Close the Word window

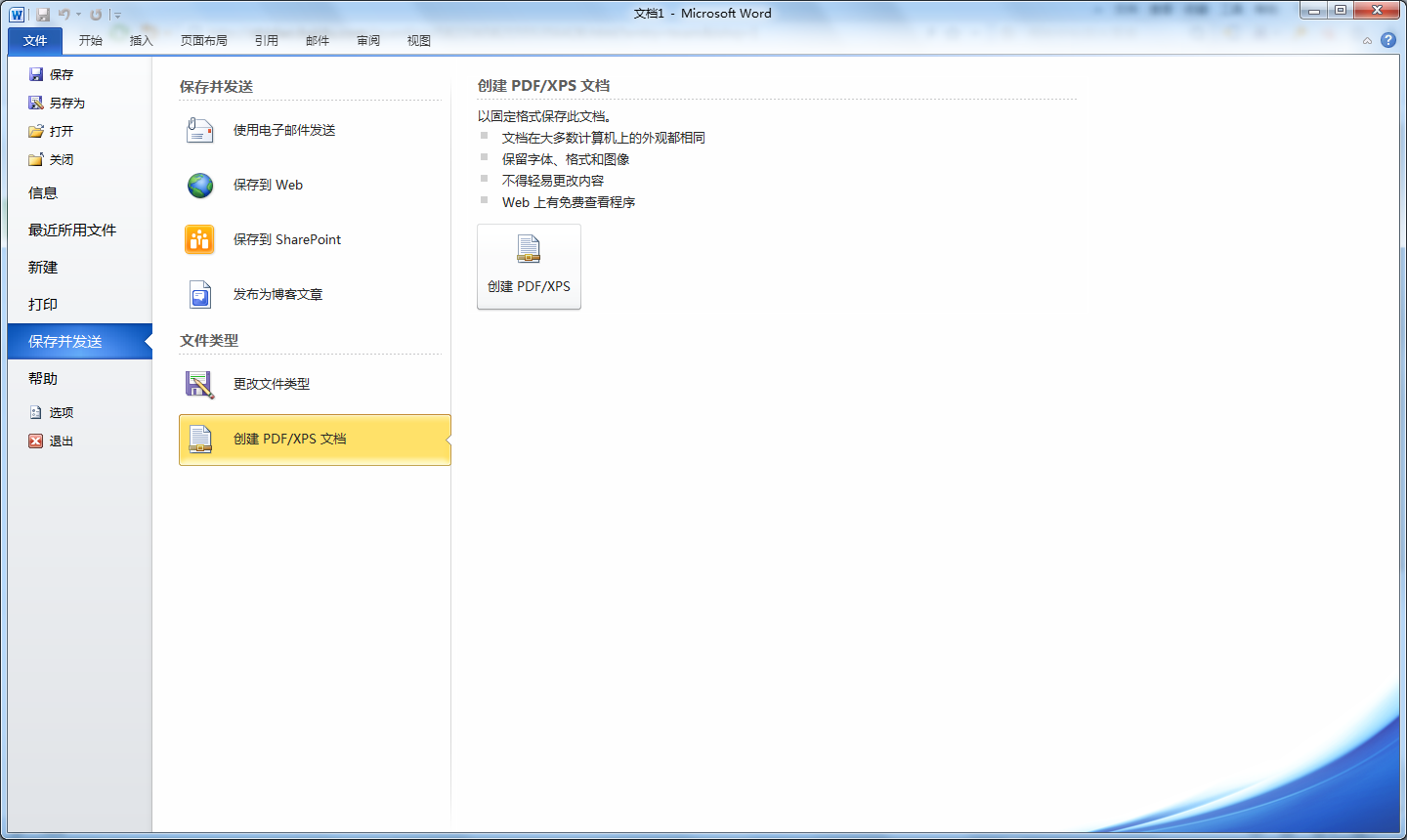[1377, 11]
